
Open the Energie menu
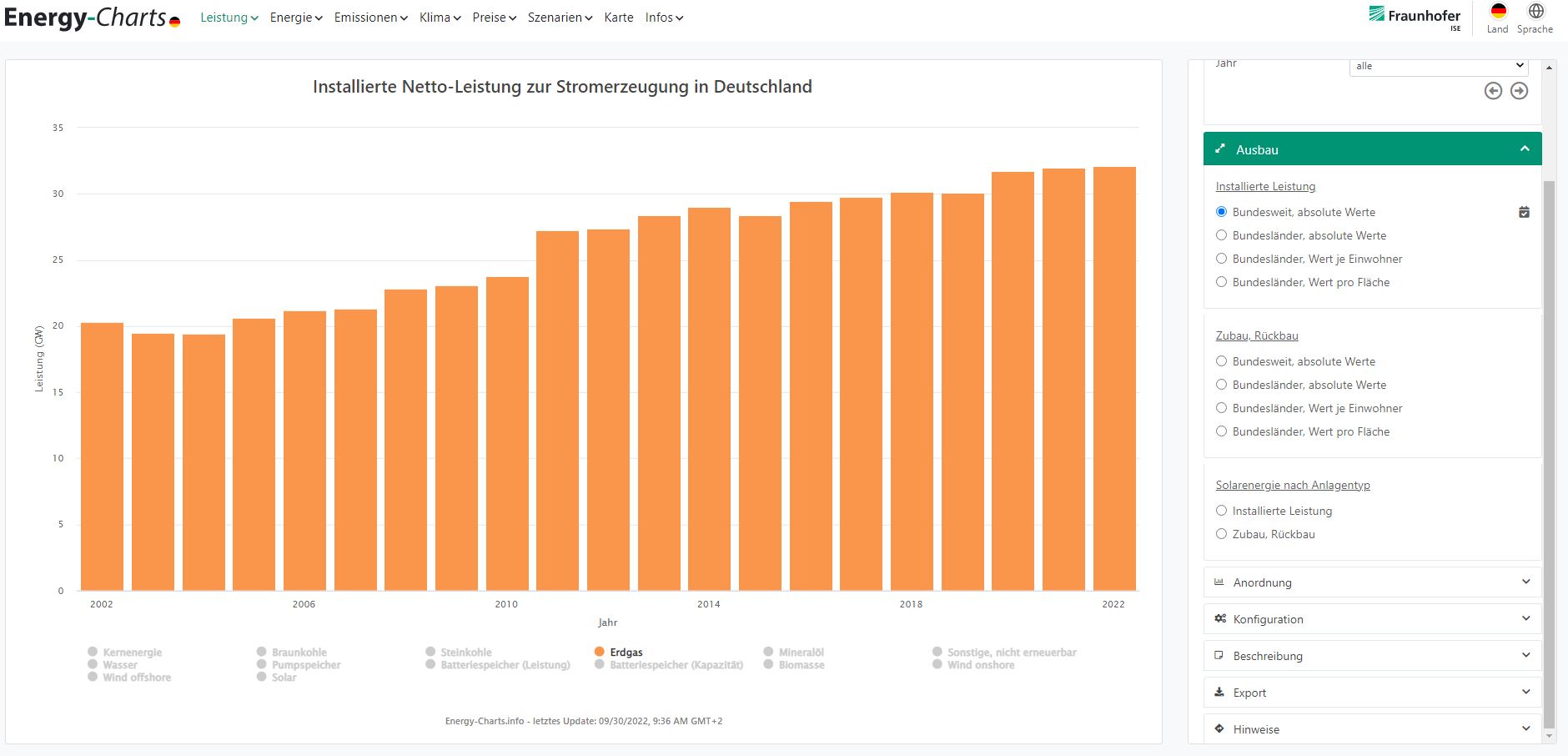pyautogui.click(x=296, y=18)
